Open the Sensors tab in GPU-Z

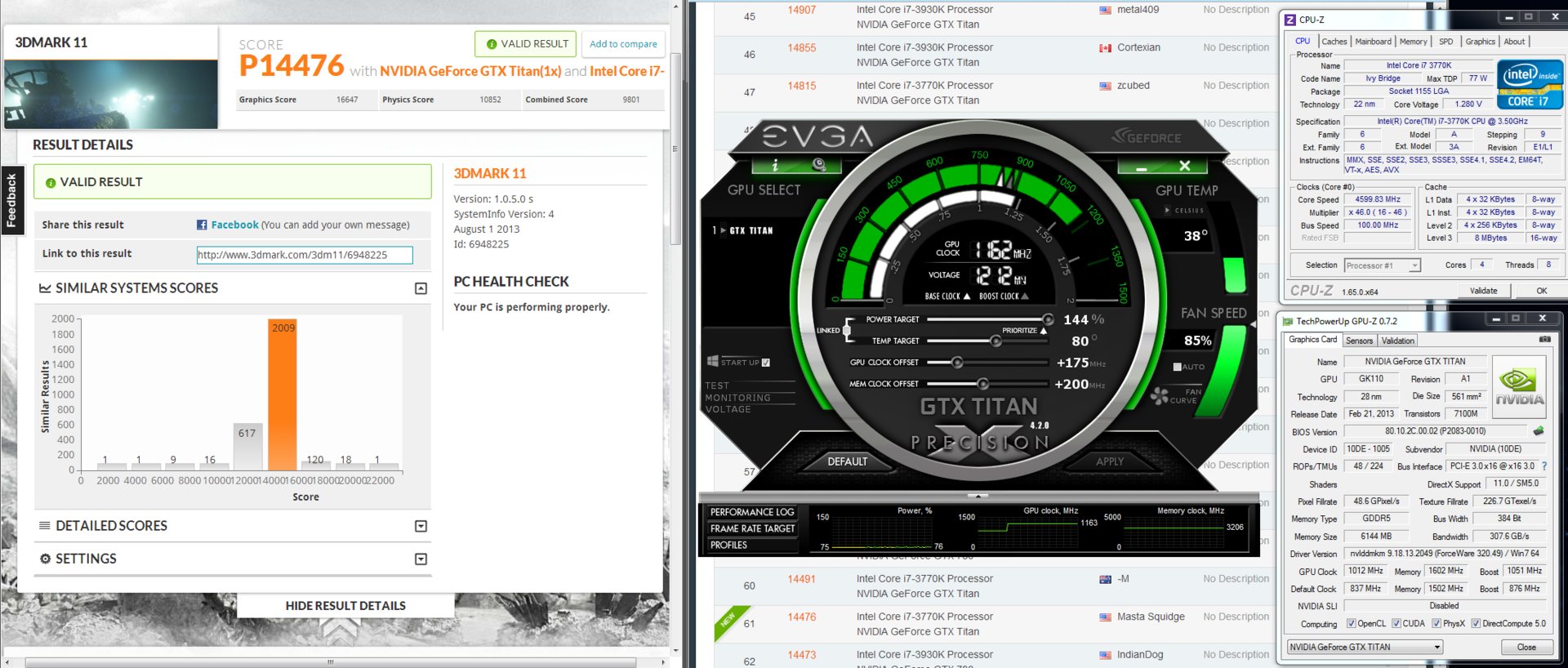pyautogui.click(x=1359, y=341)
